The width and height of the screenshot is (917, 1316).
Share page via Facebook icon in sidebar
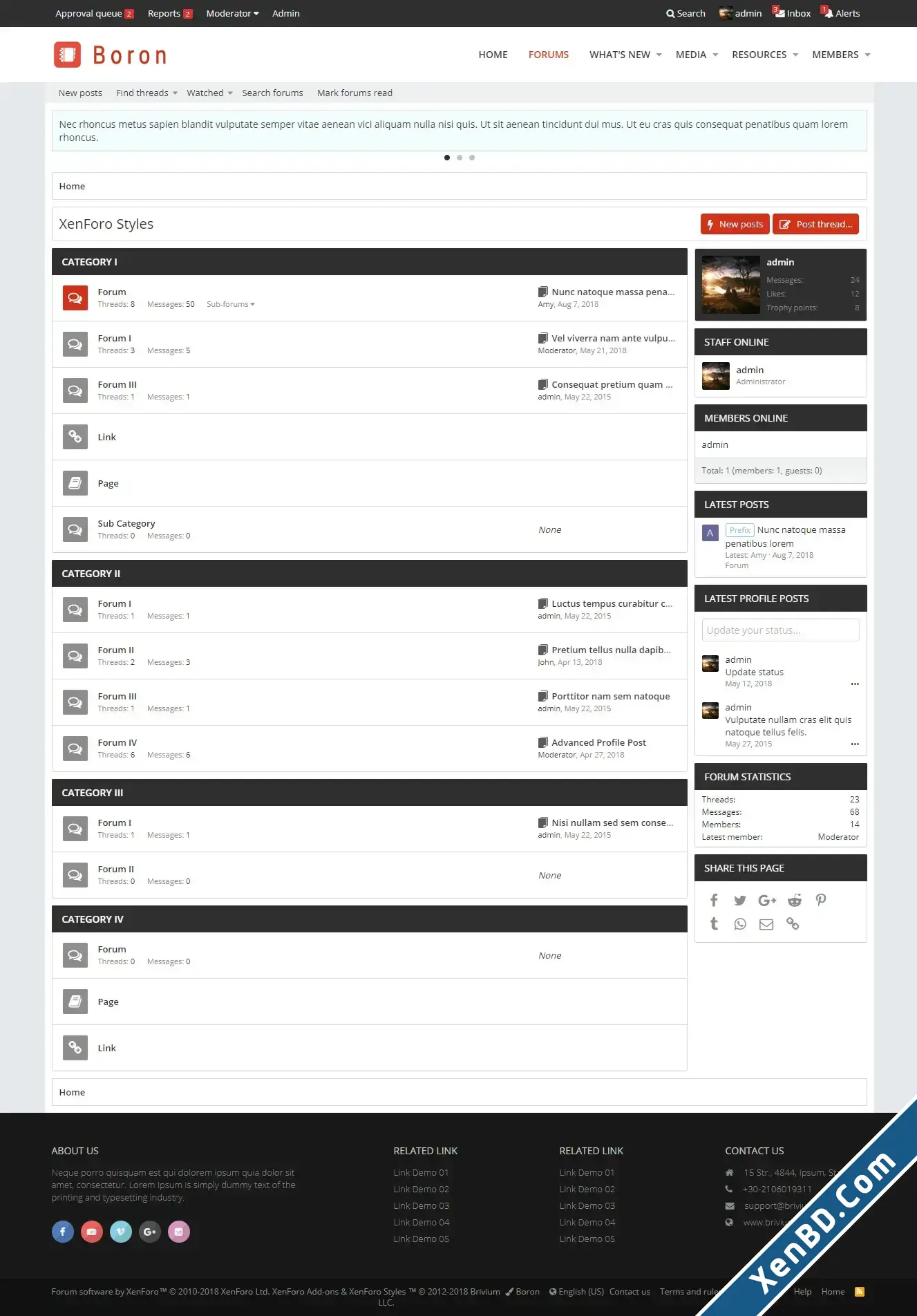click(x=714, y=900)
